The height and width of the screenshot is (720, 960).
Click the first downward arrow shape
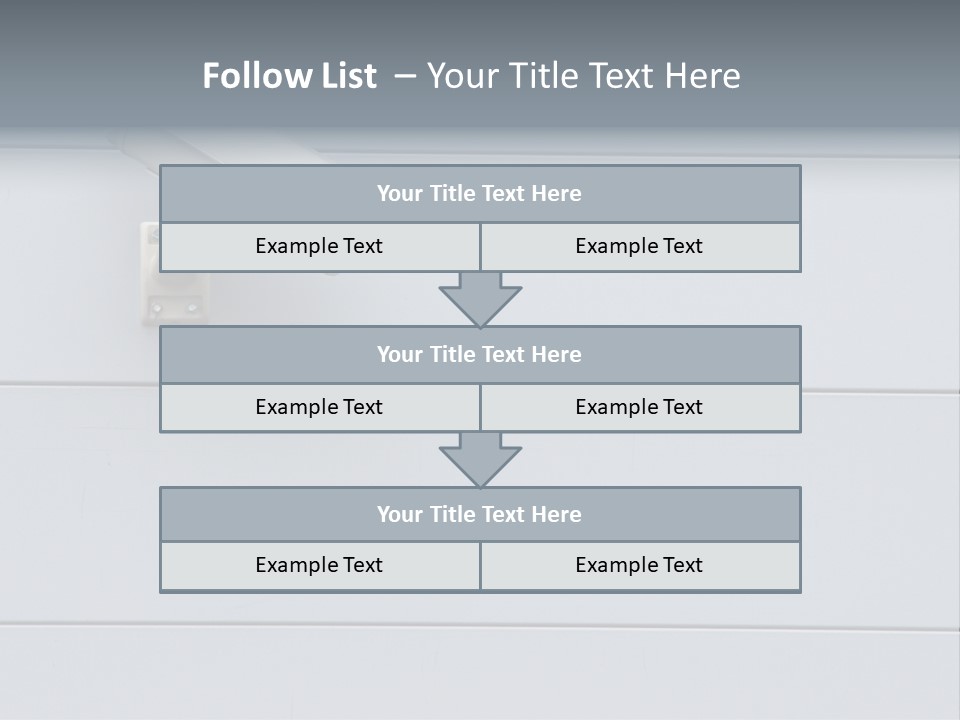tap(480, 299)
